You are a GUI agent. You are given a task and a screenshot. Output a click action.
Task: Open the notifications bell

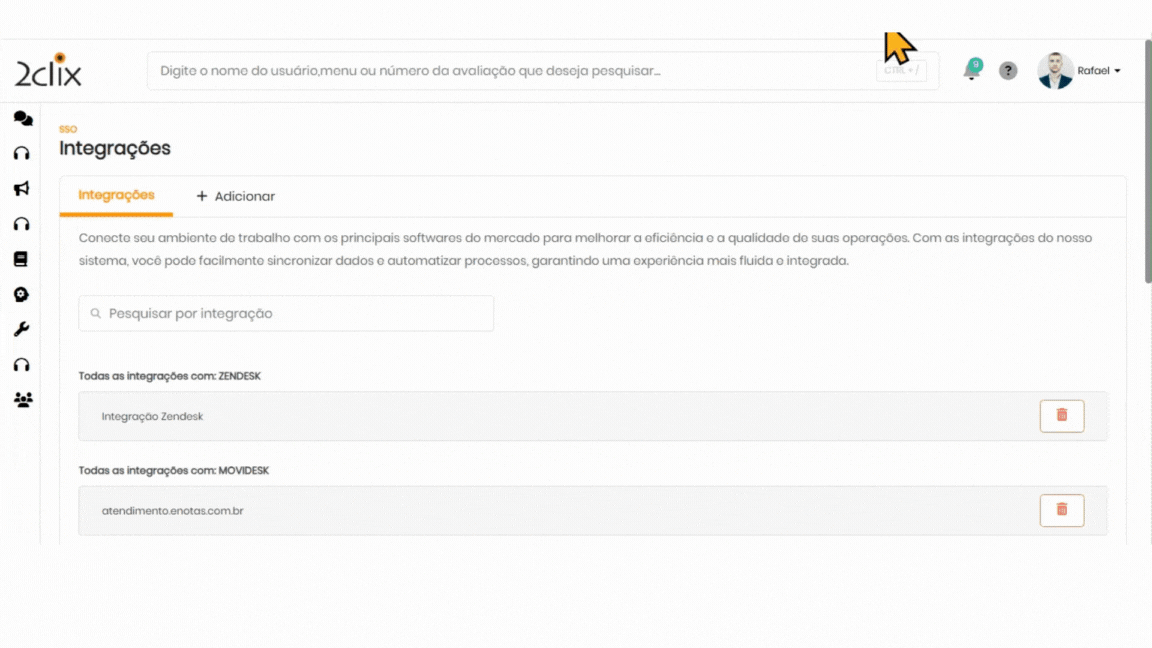coord(971,71)
